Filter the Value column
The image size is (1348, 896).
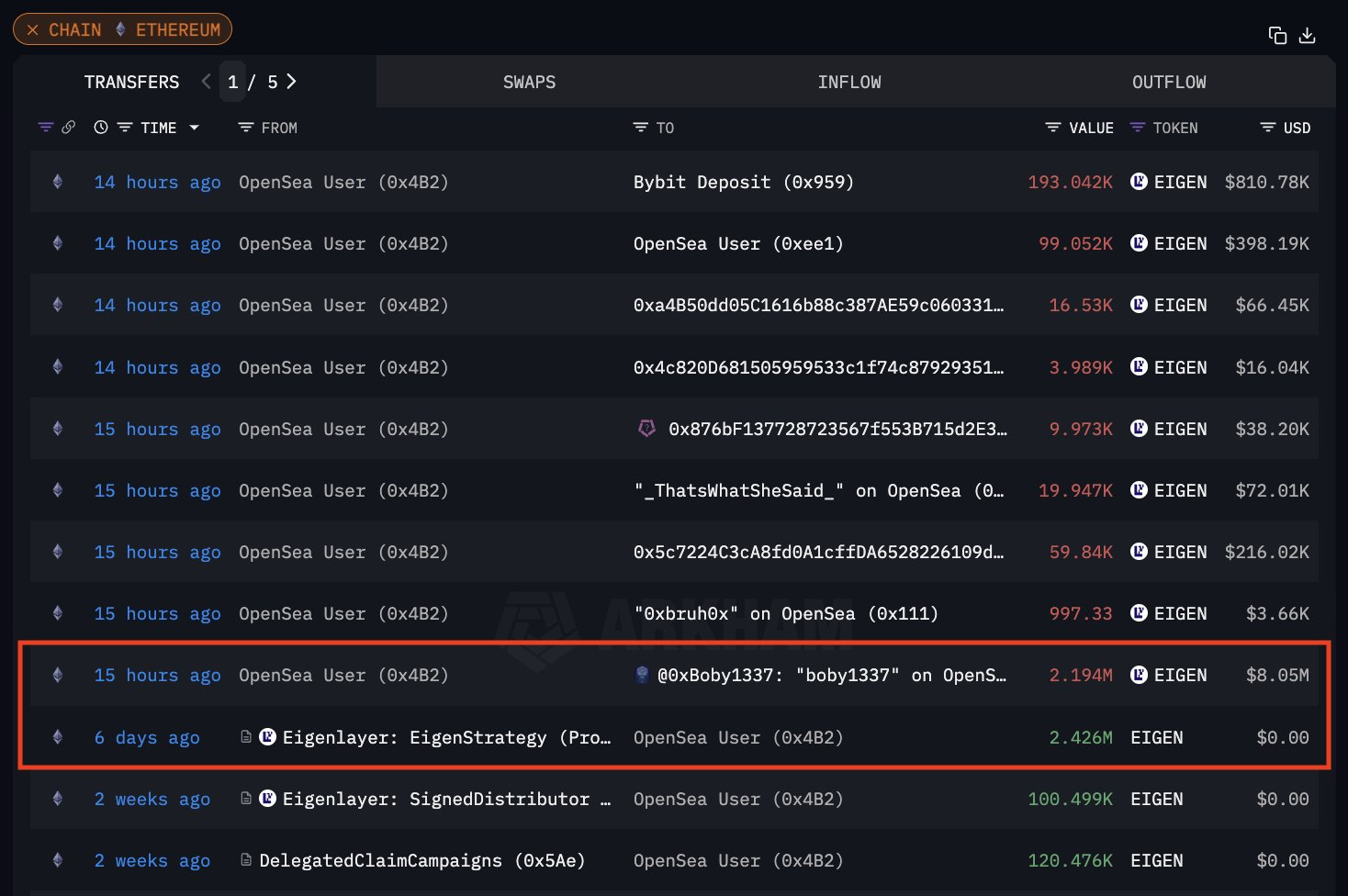(x=1053, y=128)
